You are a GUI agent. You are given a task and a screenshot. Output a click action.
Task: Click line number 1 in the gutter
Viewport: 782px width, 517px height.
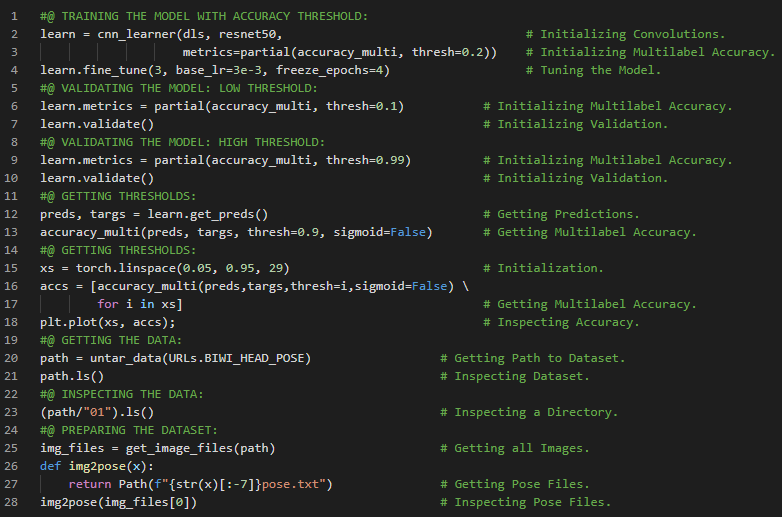(15, 16)
